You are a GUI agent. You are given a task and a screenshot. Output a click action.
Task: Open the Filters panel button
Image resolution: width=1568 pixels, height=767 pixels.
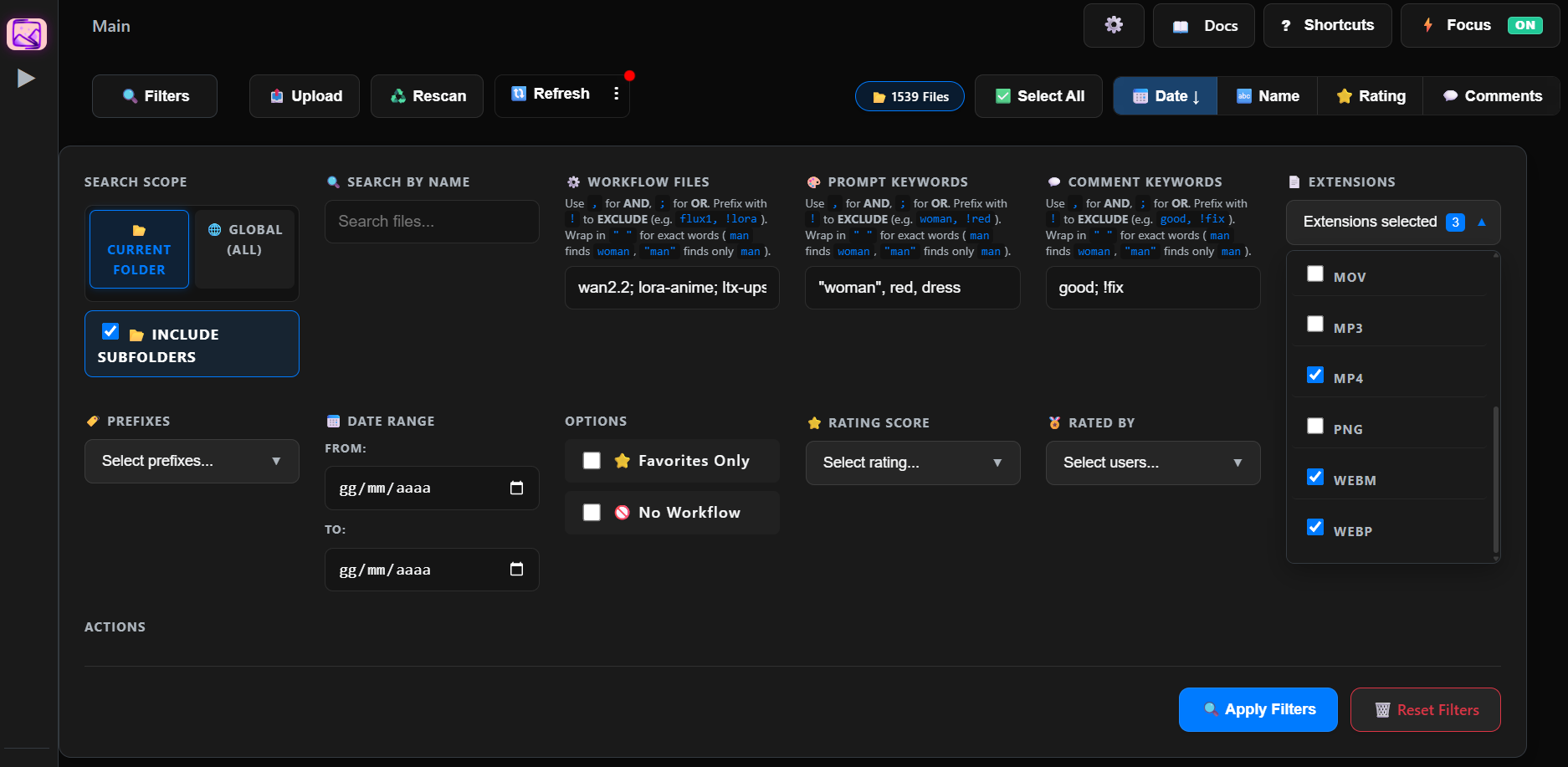[155, 96]
